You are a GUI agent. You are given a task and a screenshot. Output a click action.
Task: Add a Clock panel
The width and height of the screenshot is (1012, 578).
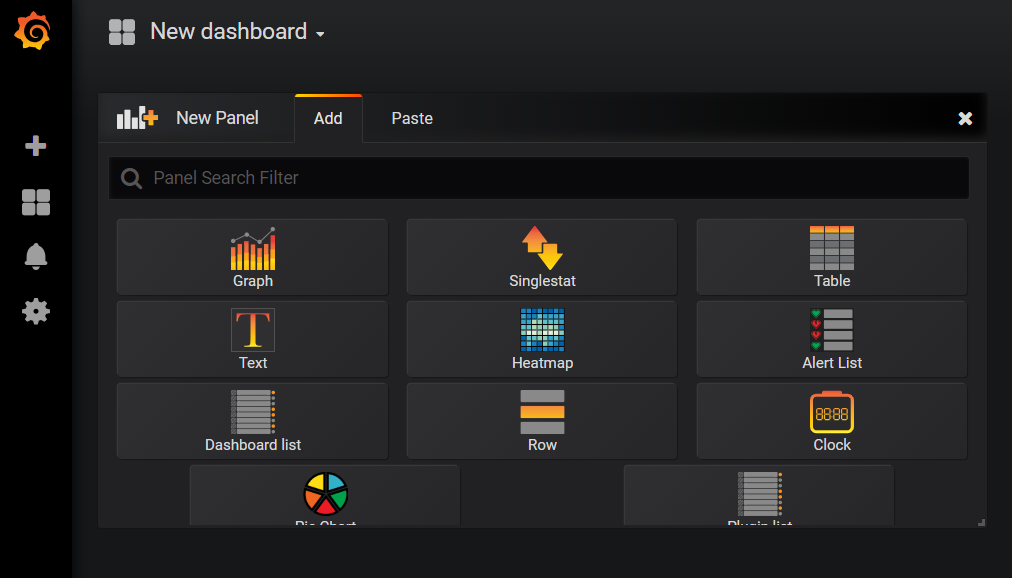tap(832, 421)
